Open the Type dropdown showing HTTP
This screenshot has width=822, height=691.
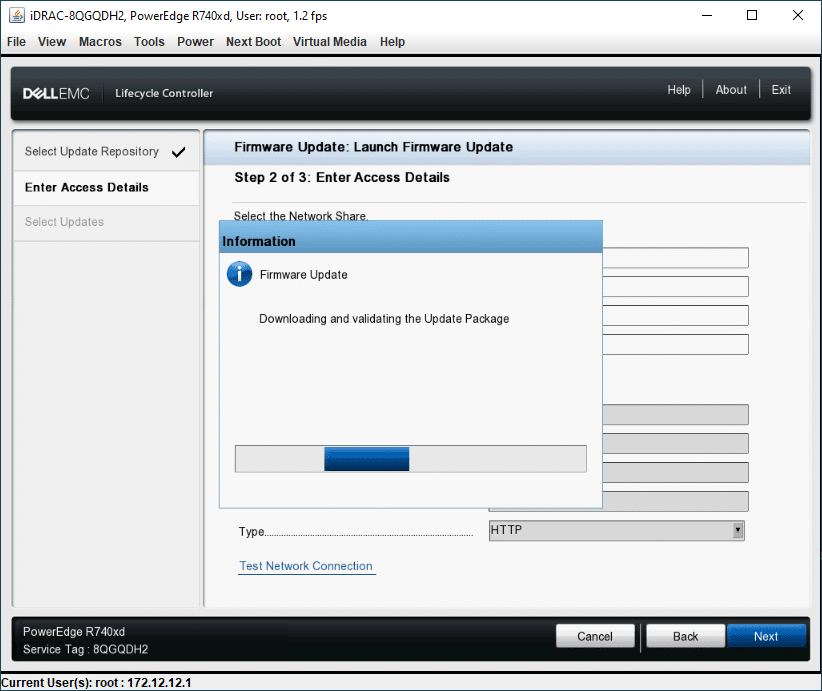tap(616, 530)
